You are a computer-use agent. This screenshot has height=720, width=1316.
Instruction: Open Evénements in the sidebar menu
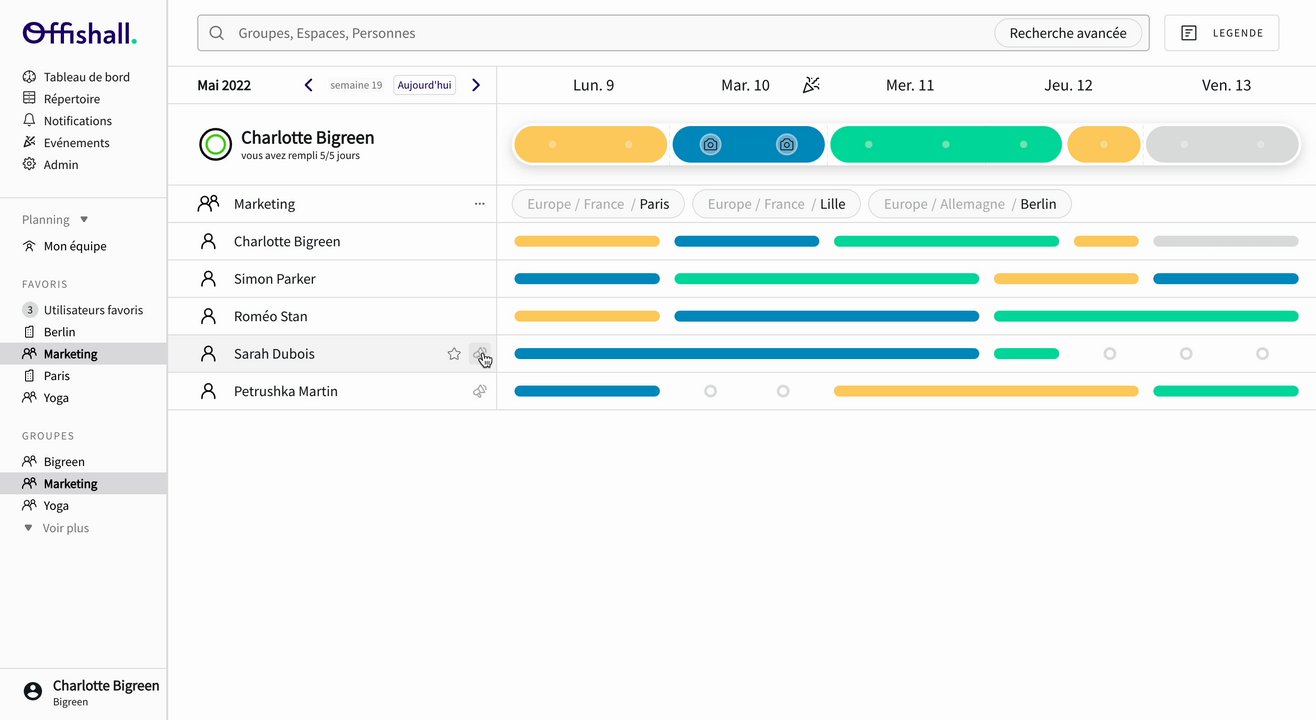76,143
